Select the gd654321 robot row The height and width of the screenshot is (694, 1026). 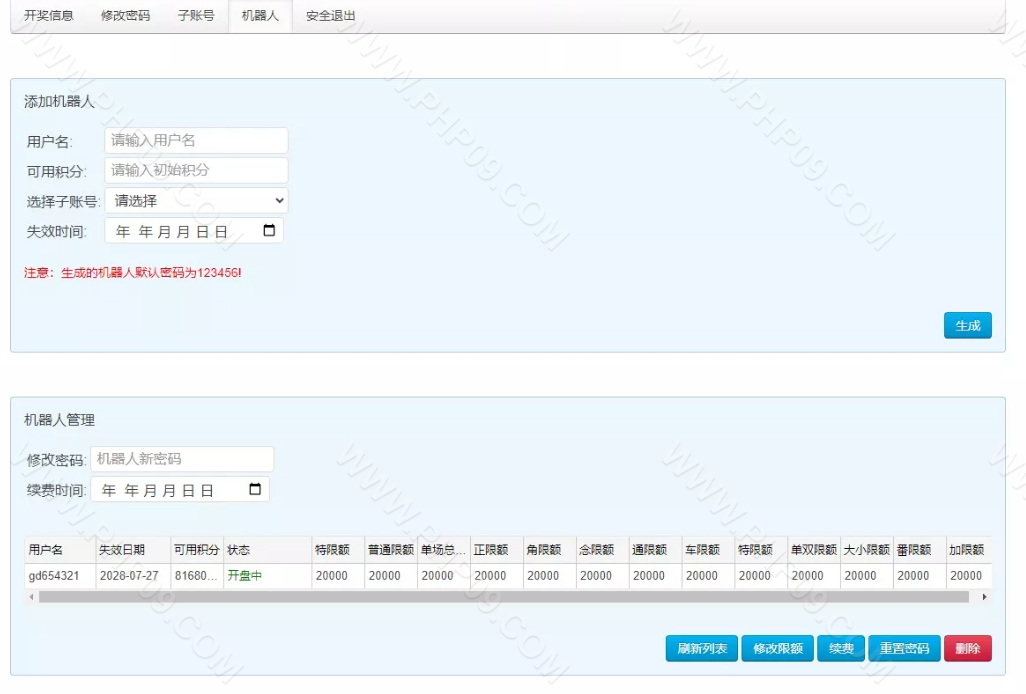(54, 576)
